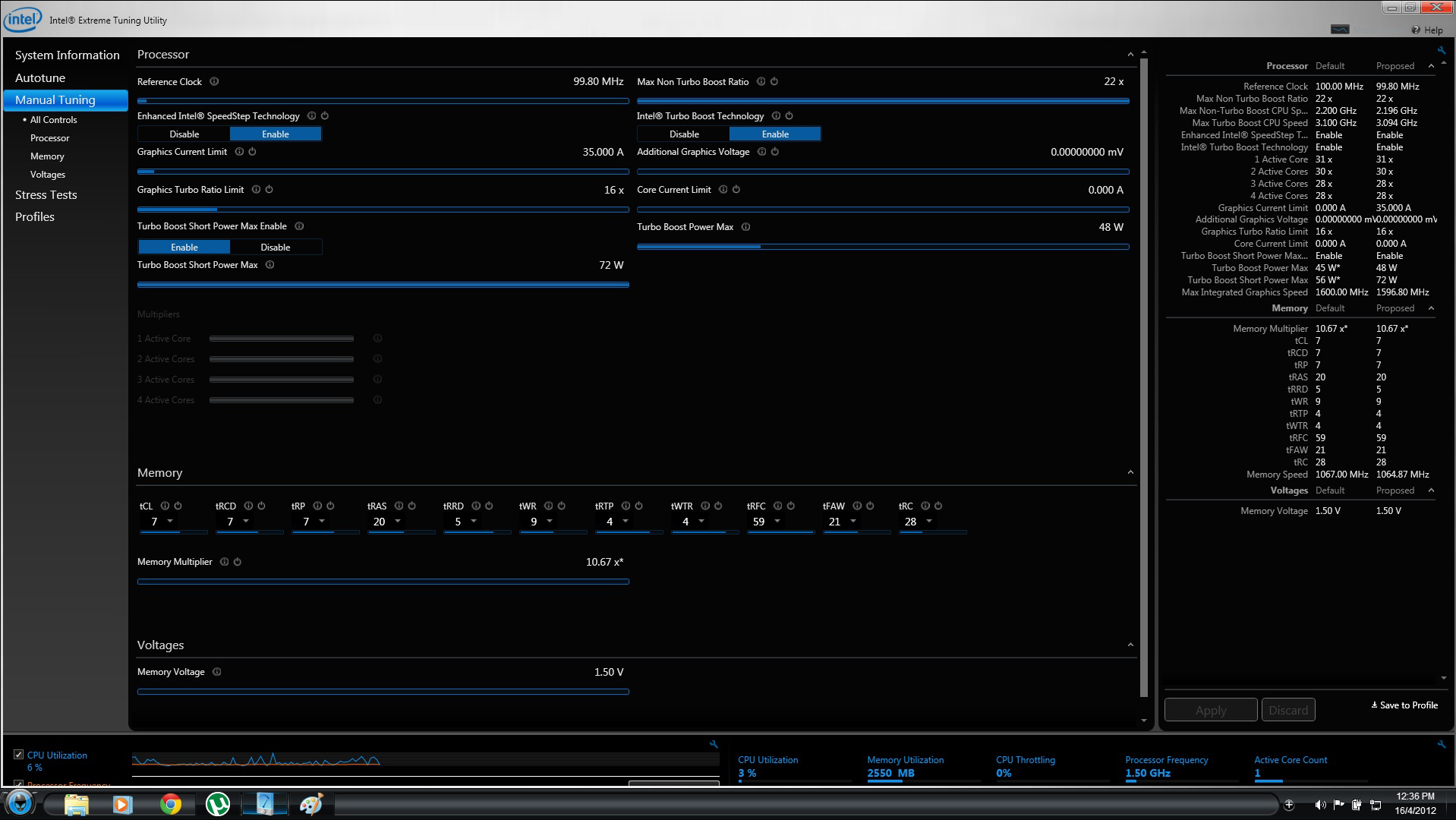Open the Stress Tests section

(46, 194)
